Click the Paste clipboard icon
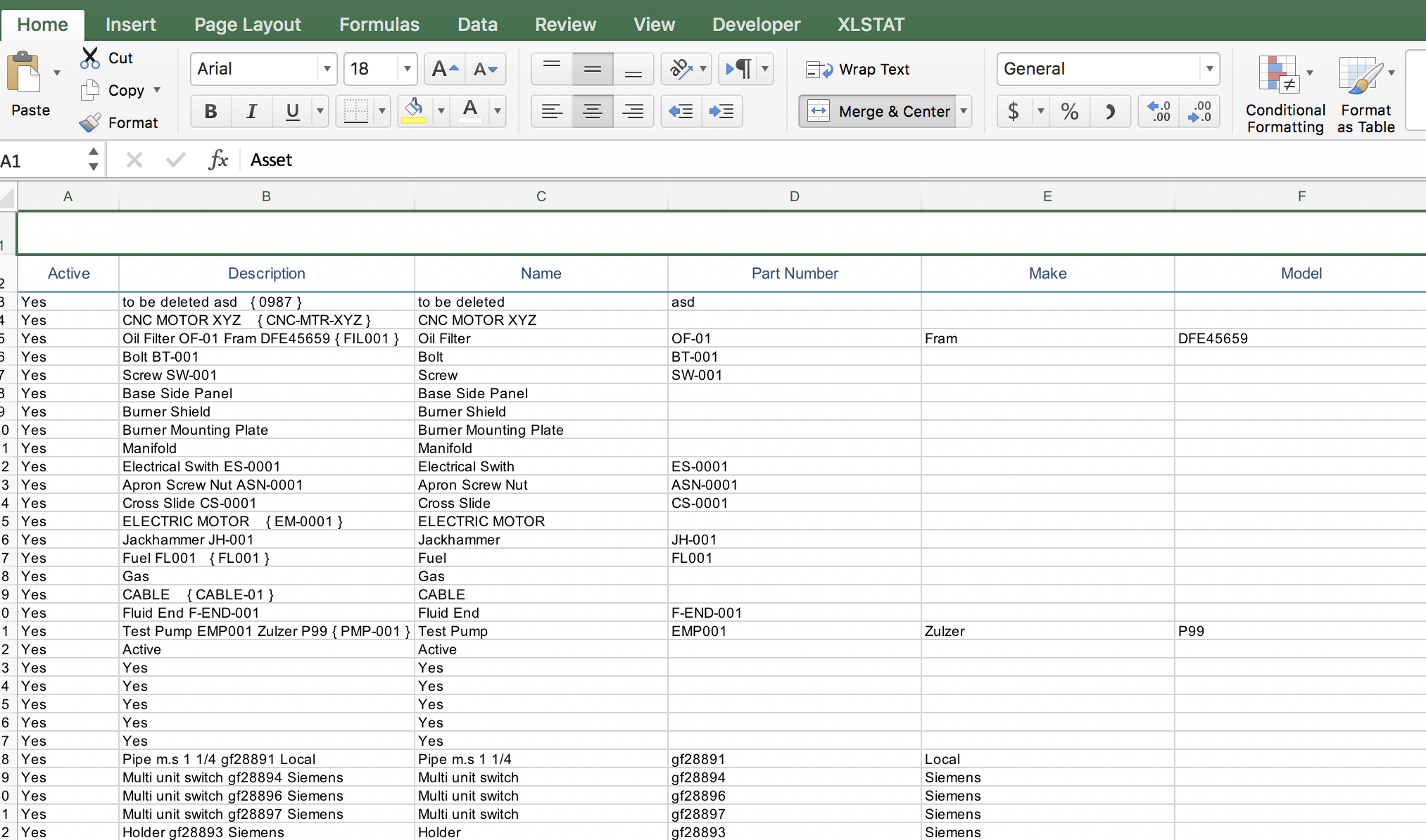 tap(25, 72)
